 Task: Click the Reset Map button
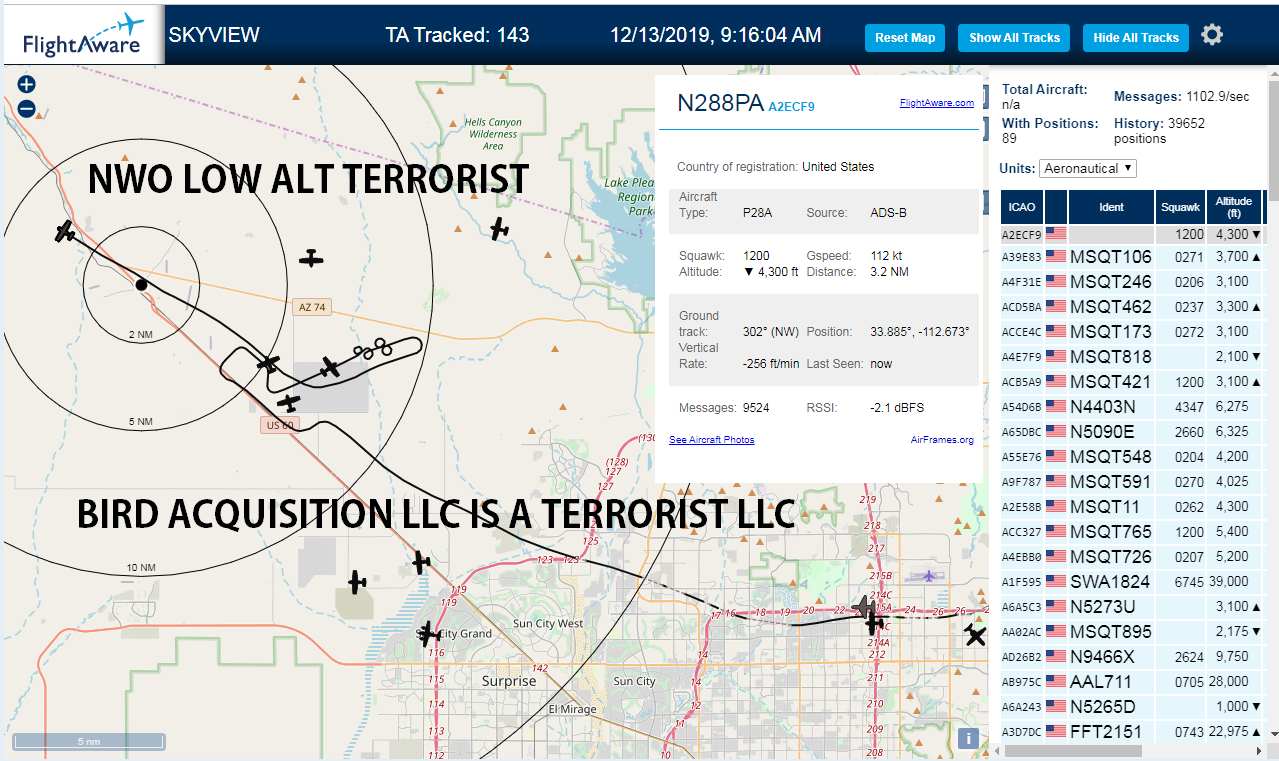point(905,38)
